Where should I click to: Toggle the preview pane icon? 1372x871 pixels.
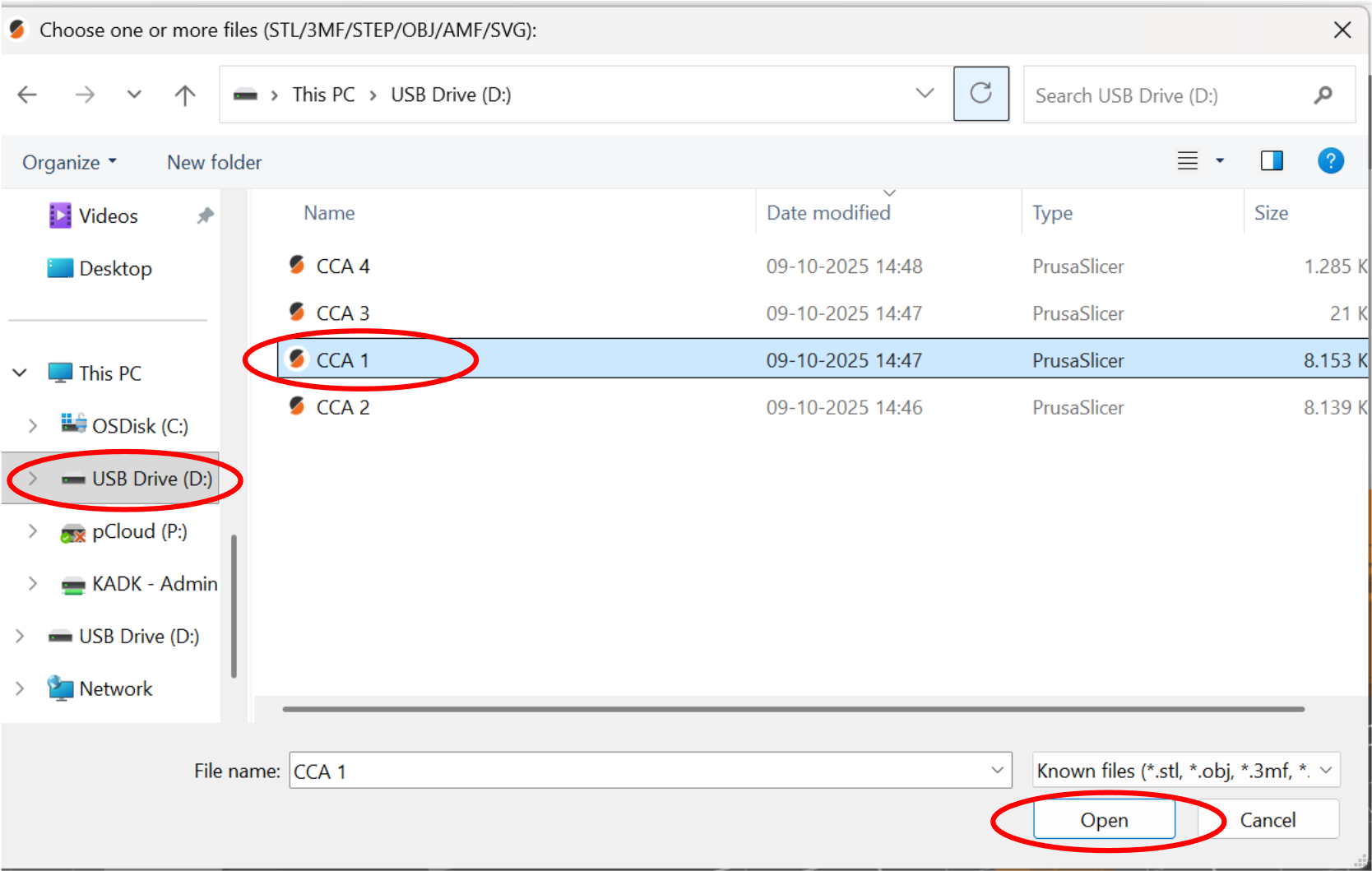[x=1271, y=160]
